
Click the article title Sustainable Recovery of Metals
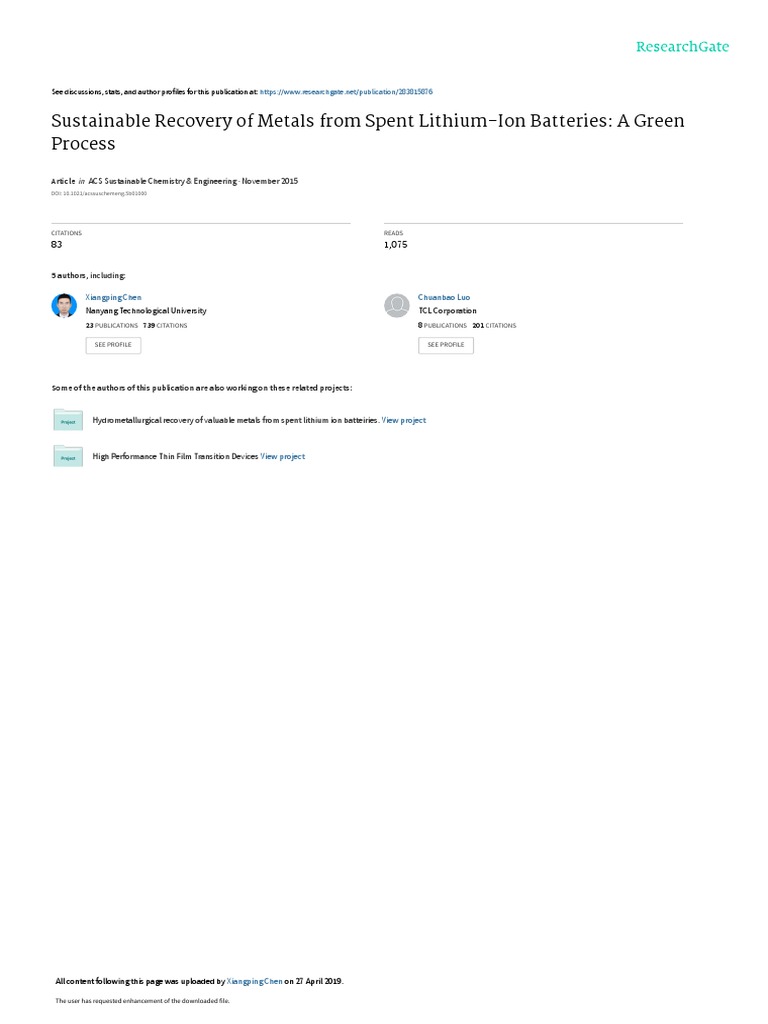click(368, 132)
